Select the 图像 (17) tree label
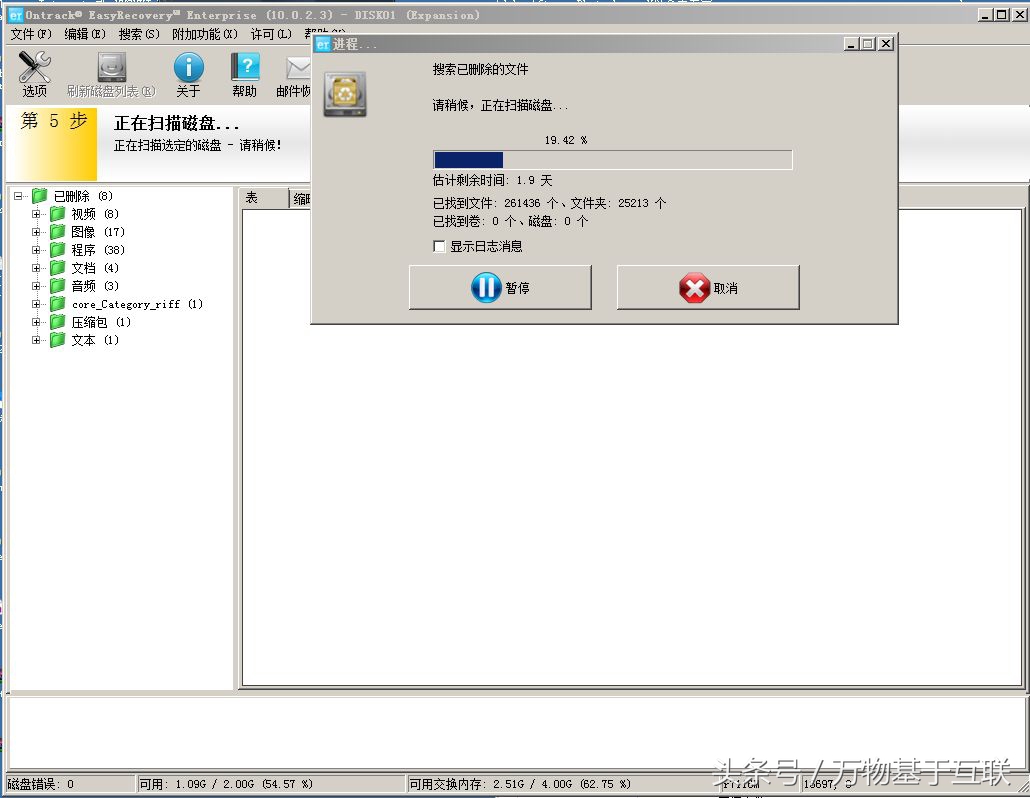The height and width of the screenshot is (798, 1030). (x=98, y=232)
